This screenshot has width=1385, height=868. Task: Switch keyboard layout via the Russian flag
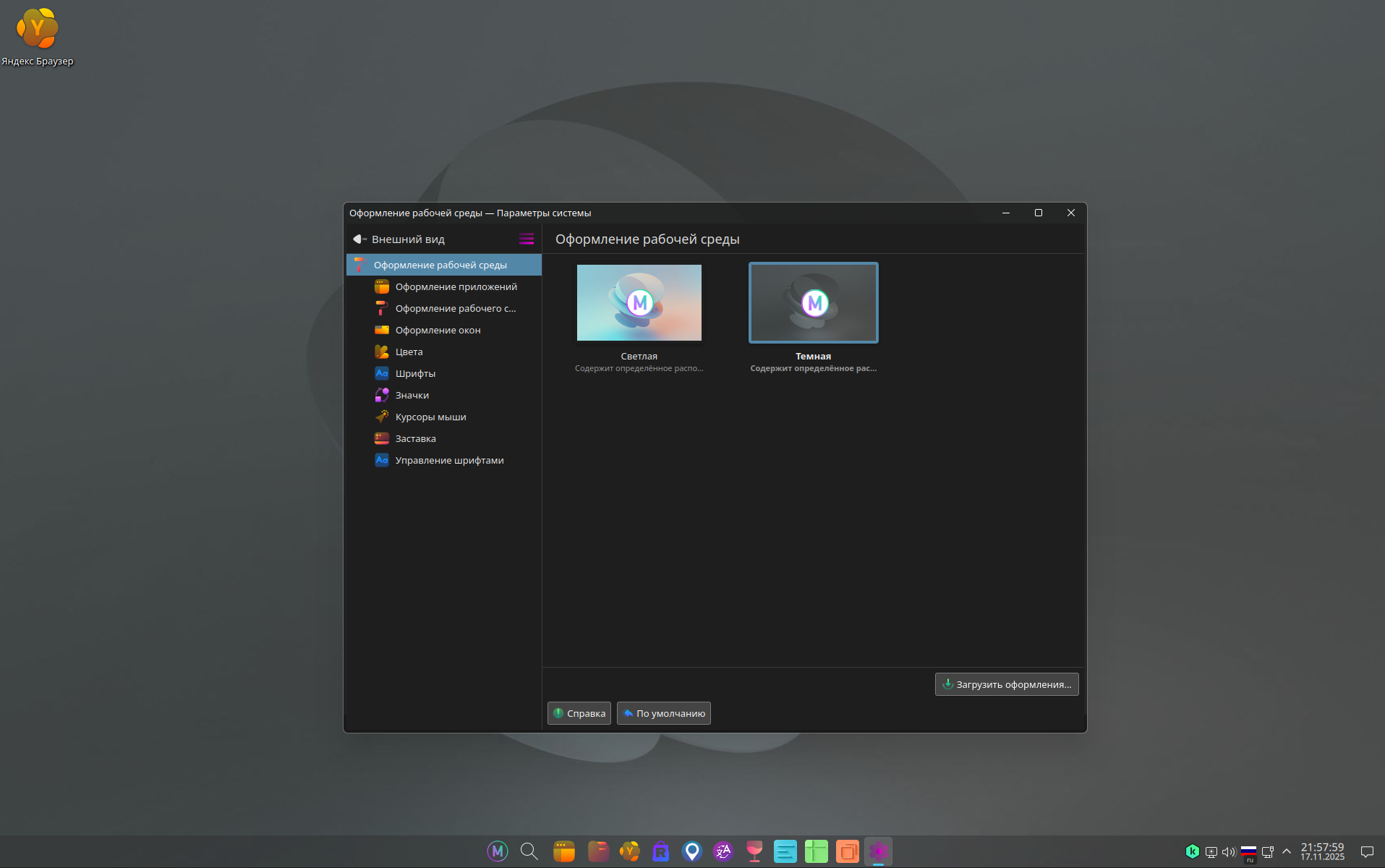coord(1248,852)
